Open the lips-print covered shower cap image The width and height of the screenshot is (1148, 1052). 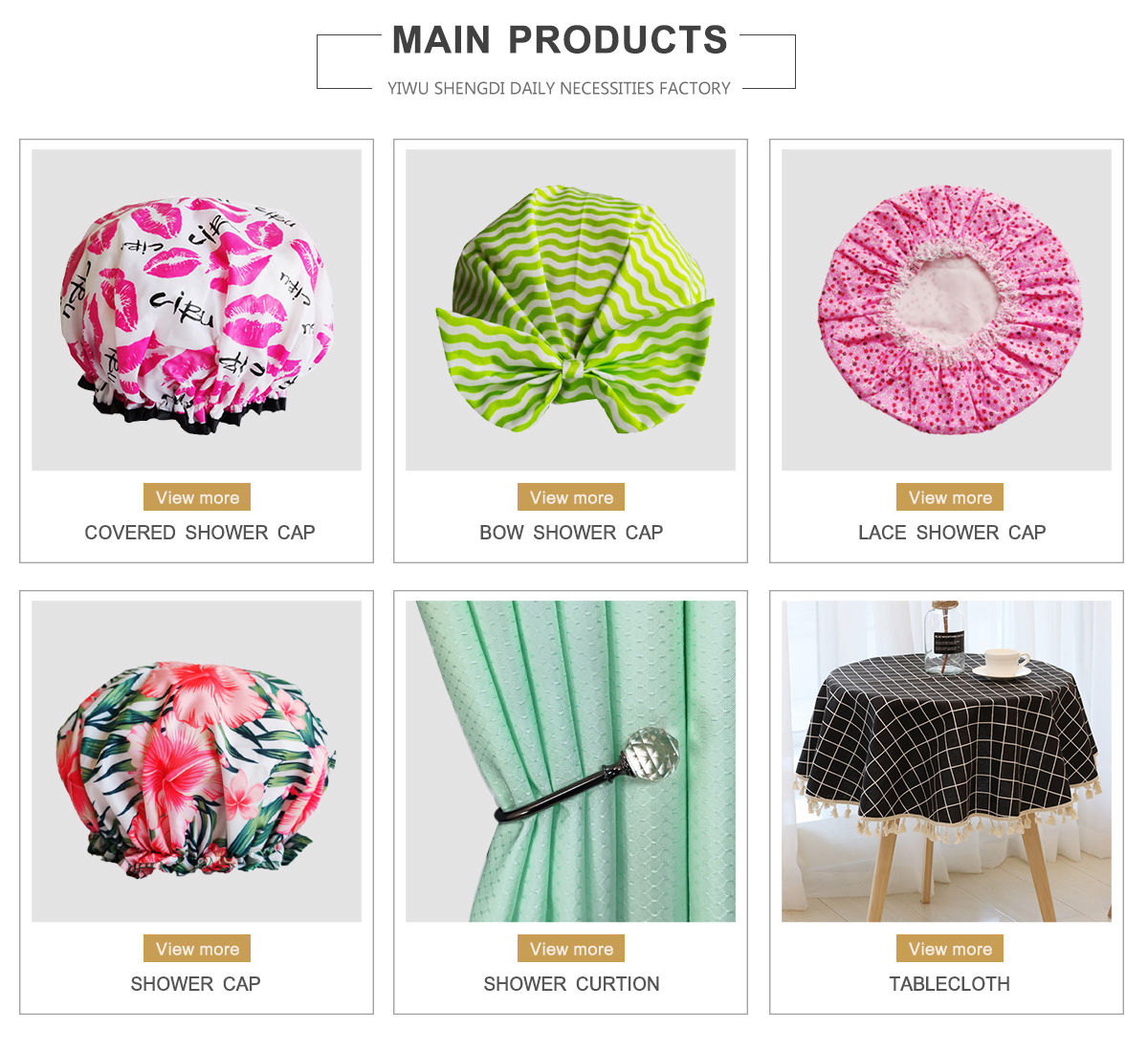point(196,310)
